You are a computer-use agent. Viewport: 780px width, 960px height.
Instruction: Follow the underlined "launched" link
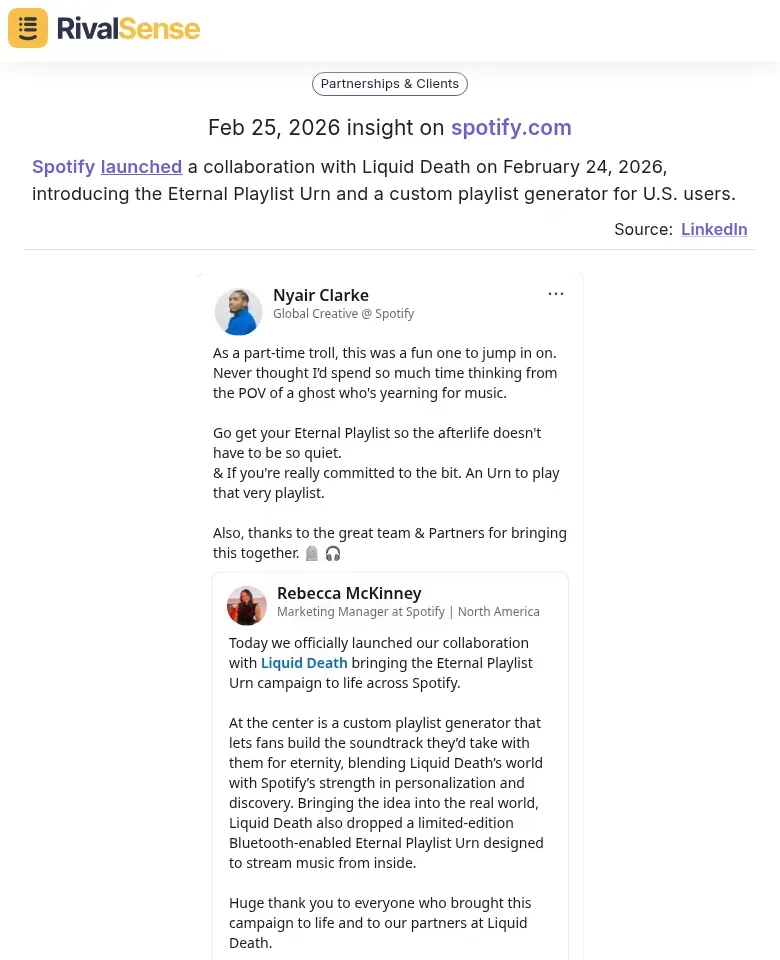[141, 167]
